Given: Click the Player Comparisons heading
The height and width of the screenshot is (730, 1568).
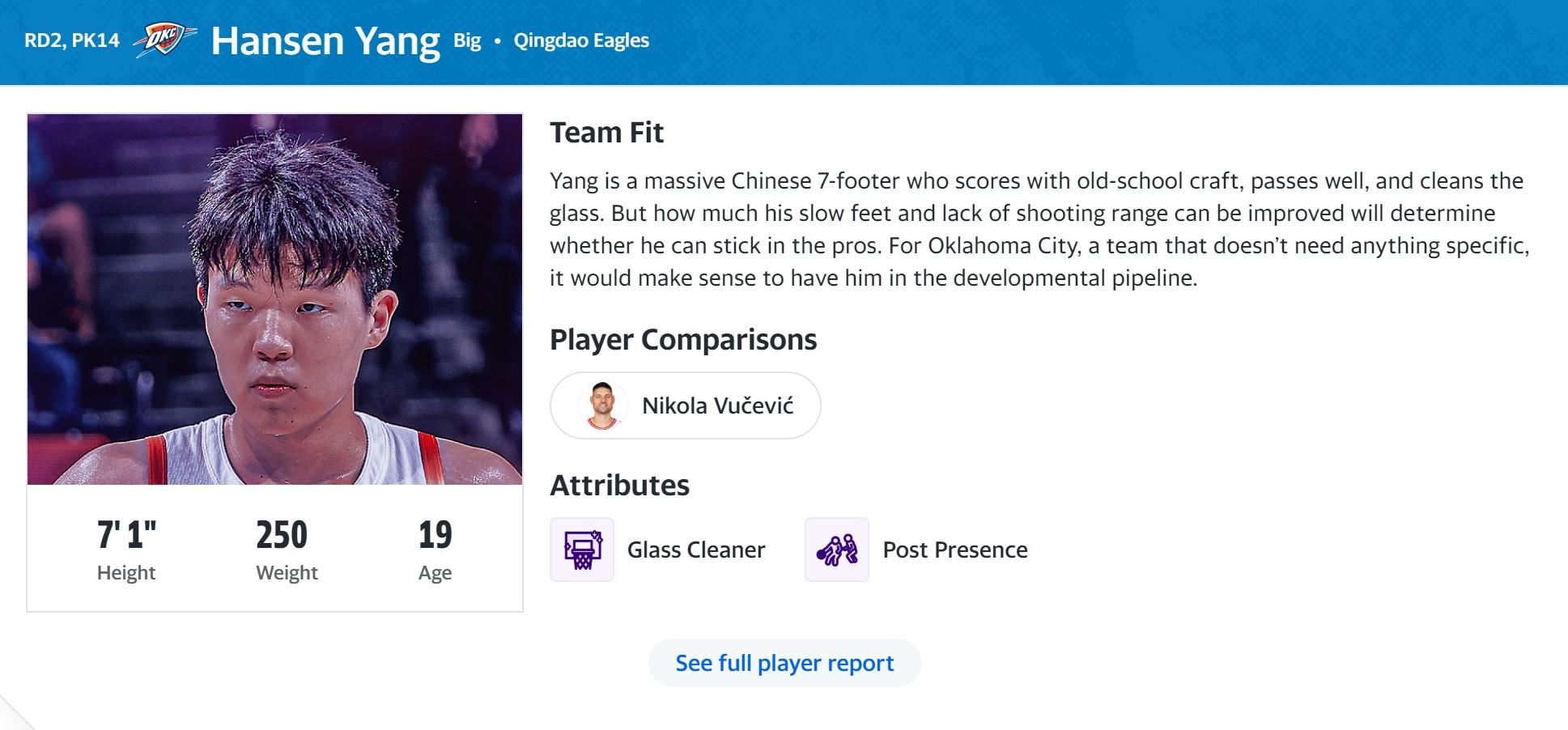Looking at the screenshot, I should 683,340.
